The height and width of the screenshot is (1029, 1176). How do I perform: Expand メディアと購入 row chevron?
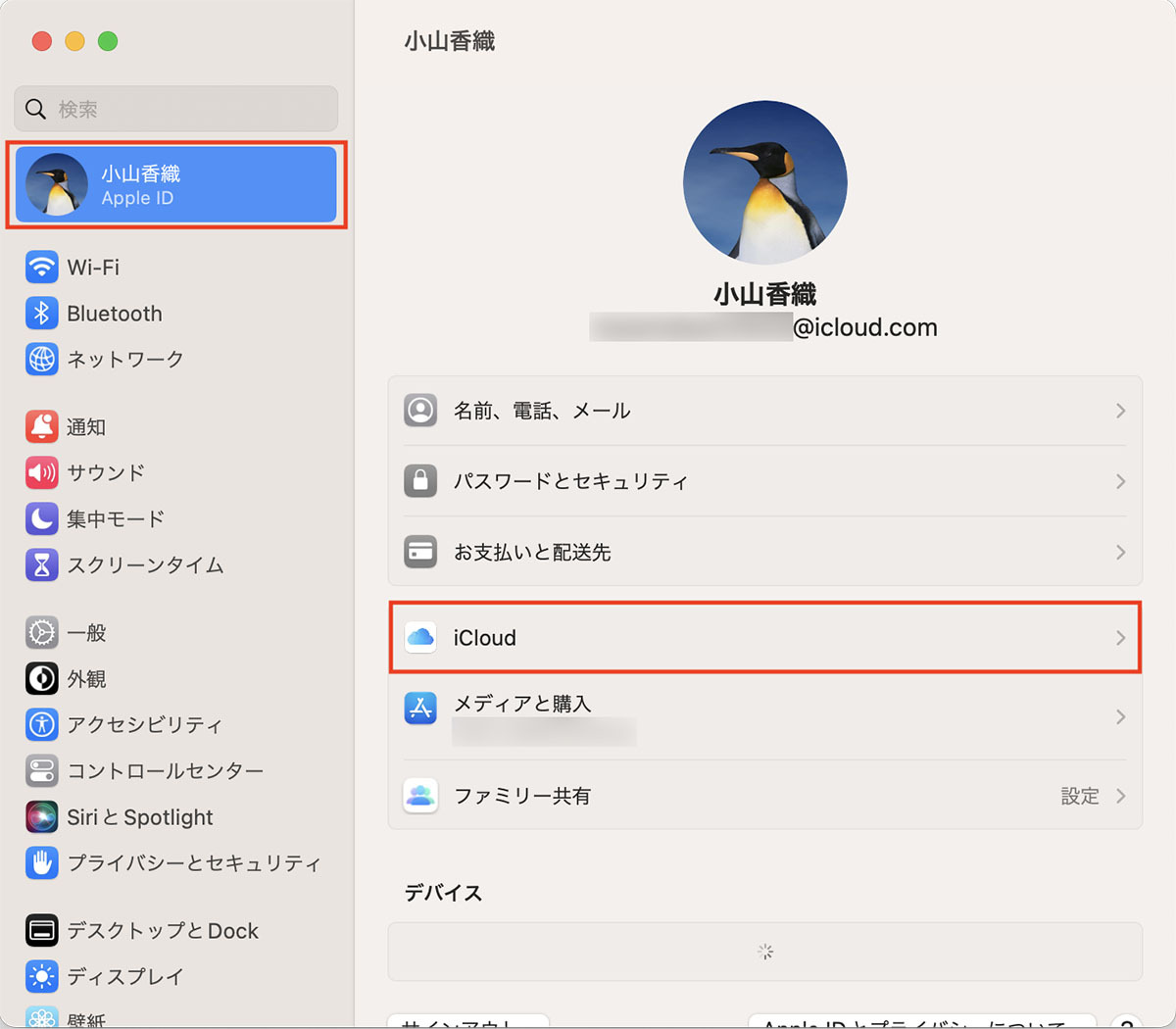coord(1120,717)
